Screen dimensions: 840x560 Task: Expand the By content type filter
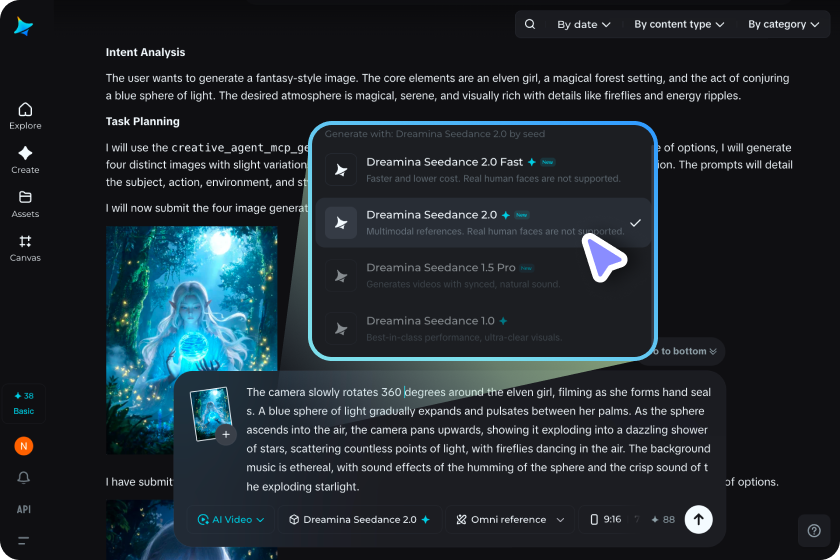pos(679,24)
